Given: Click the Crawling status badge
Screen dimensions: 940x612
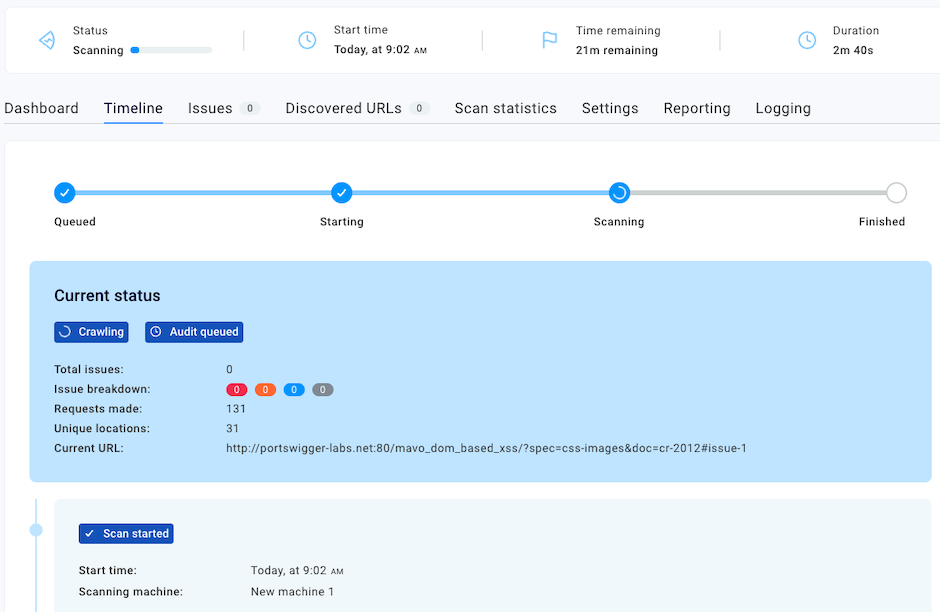Looking at the screenshot, I should pyautogui.click(x=91, y=332).
